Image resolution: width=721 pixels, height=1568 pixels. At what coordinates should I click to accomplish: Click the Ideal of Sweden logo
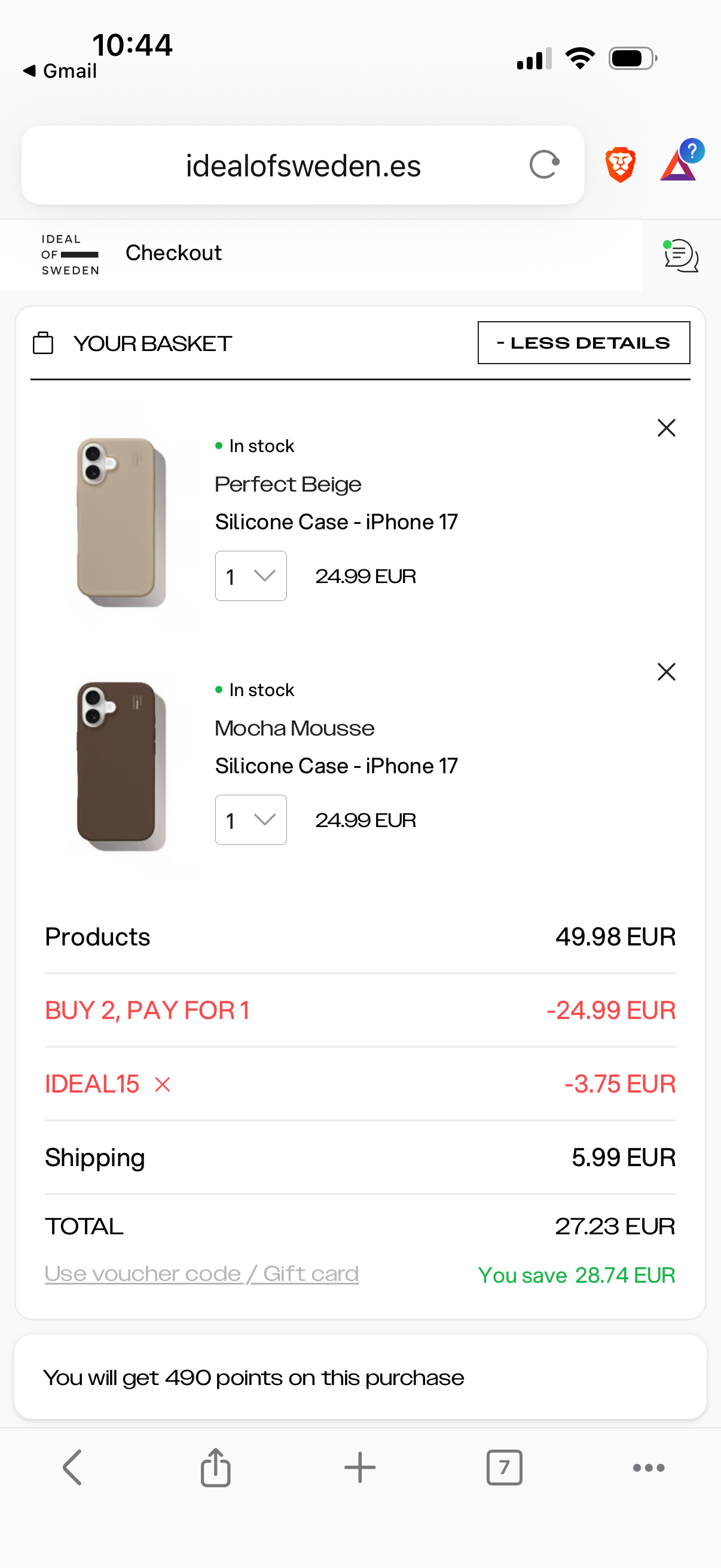70,254
